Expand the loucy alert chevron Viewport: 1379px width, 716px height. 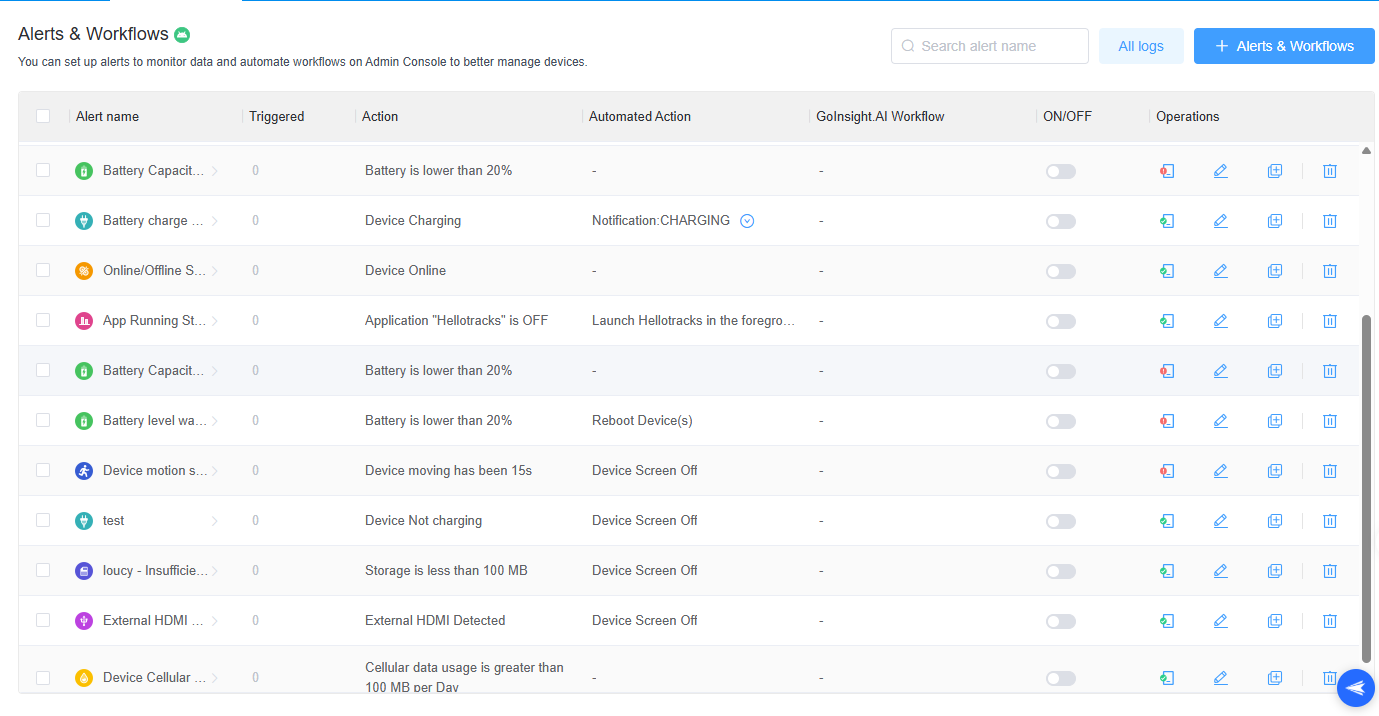coord(214,571)
